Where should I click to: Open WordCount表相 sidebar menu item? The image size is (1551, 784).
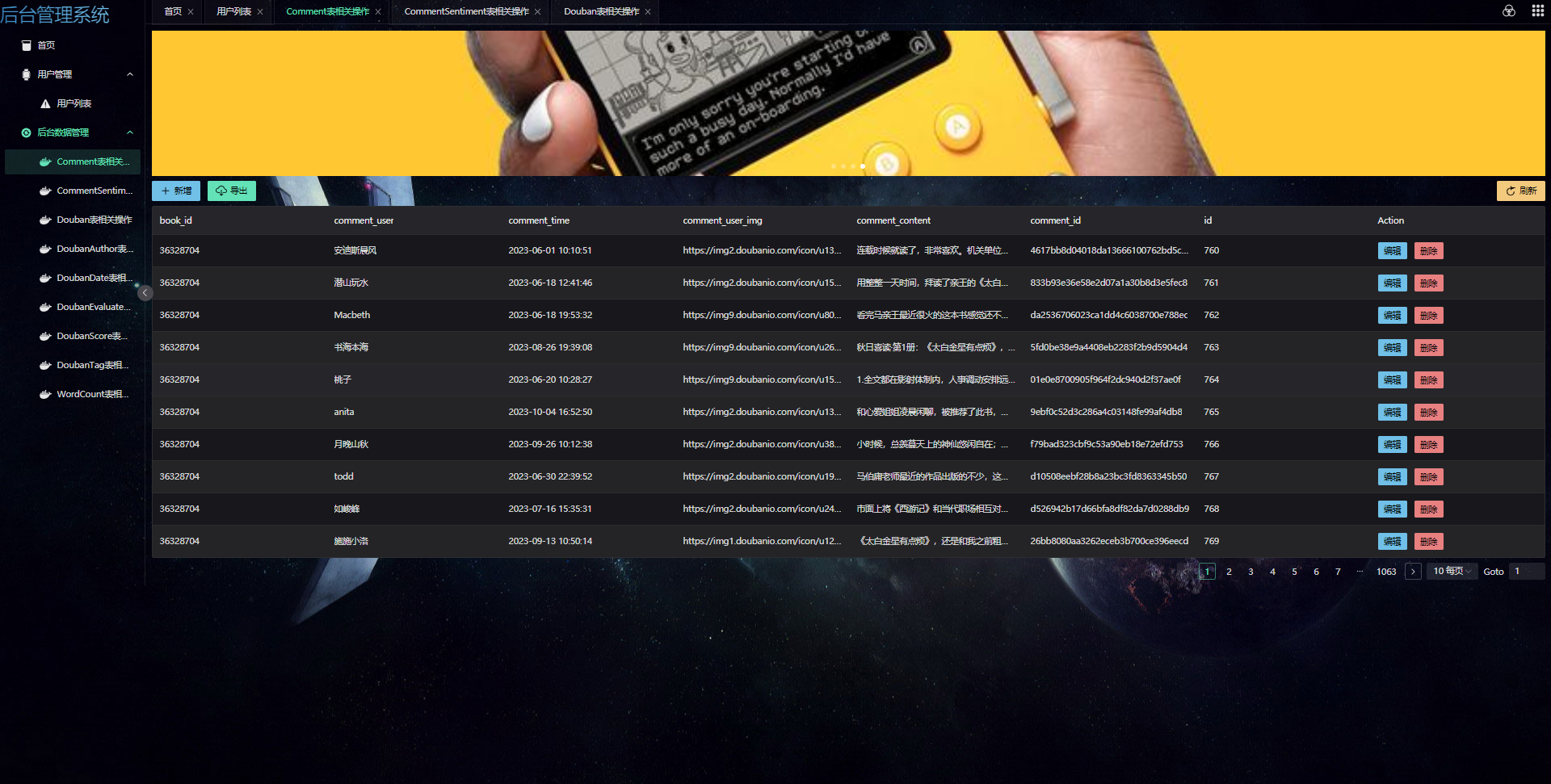tap(73, 394)
